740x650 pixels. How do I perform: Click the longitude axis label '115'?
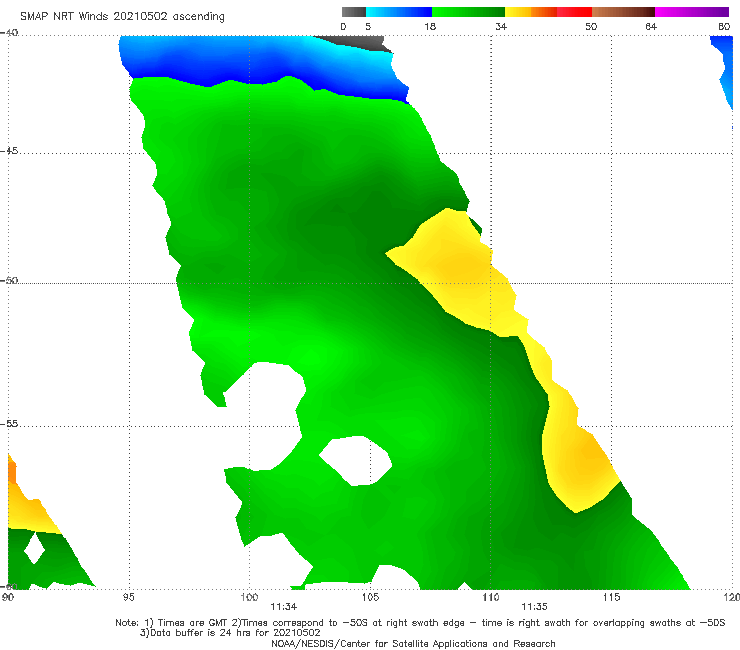[611, 598]
